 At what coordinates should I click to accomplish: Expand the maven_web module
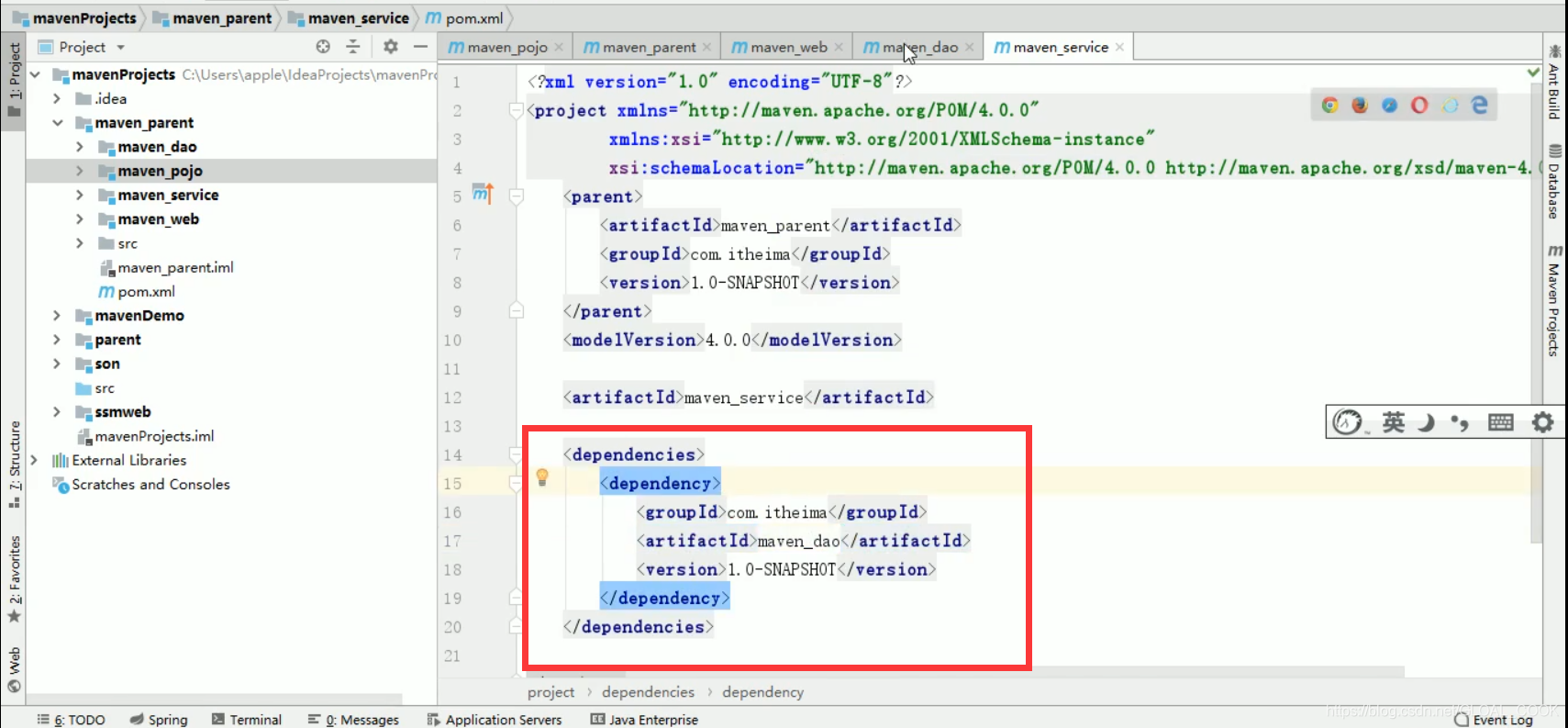tap(79, 218)
